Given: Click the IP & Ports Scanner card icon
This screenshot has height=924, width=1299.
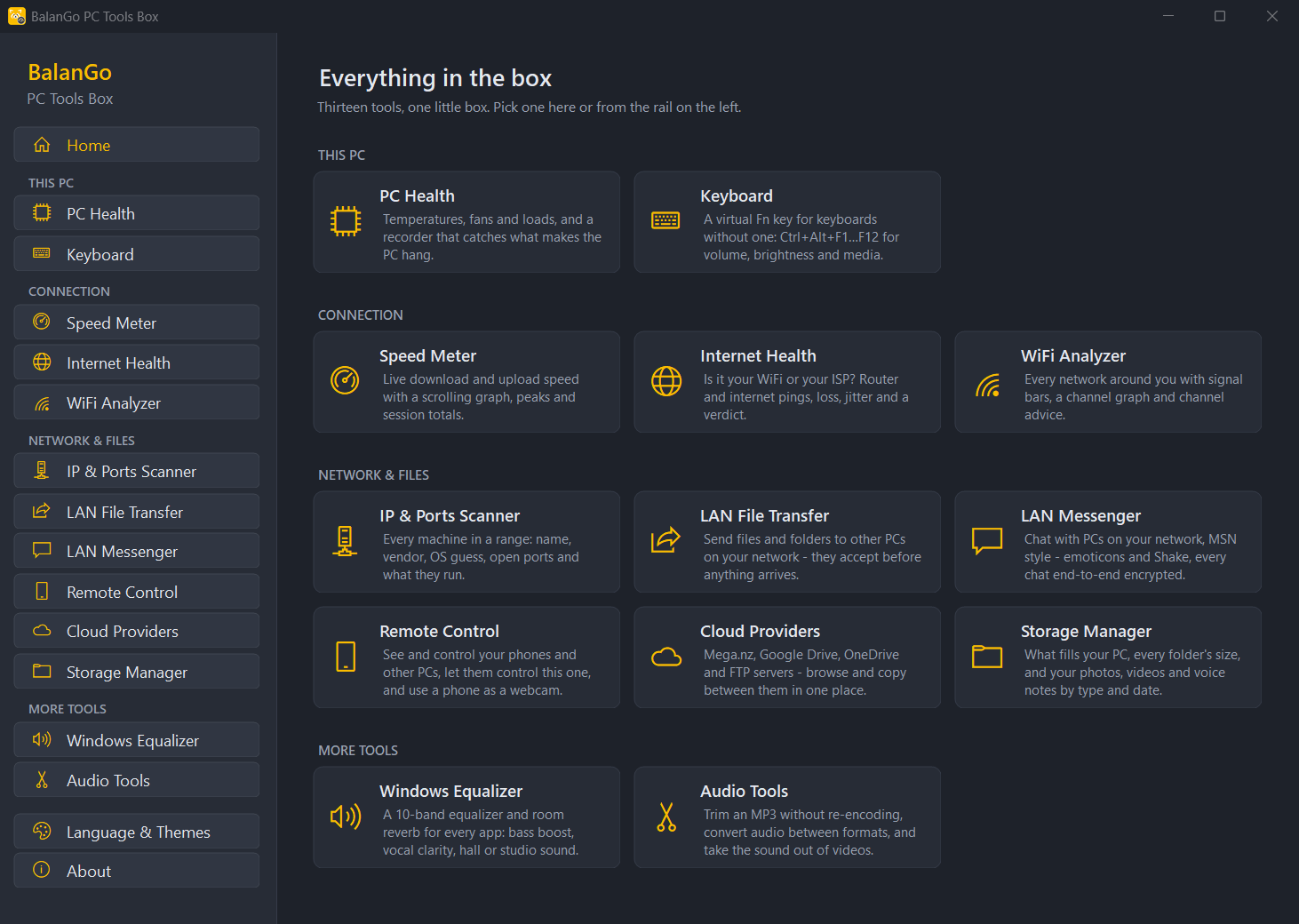Looking at the screenshot, I should pos(345,541).
